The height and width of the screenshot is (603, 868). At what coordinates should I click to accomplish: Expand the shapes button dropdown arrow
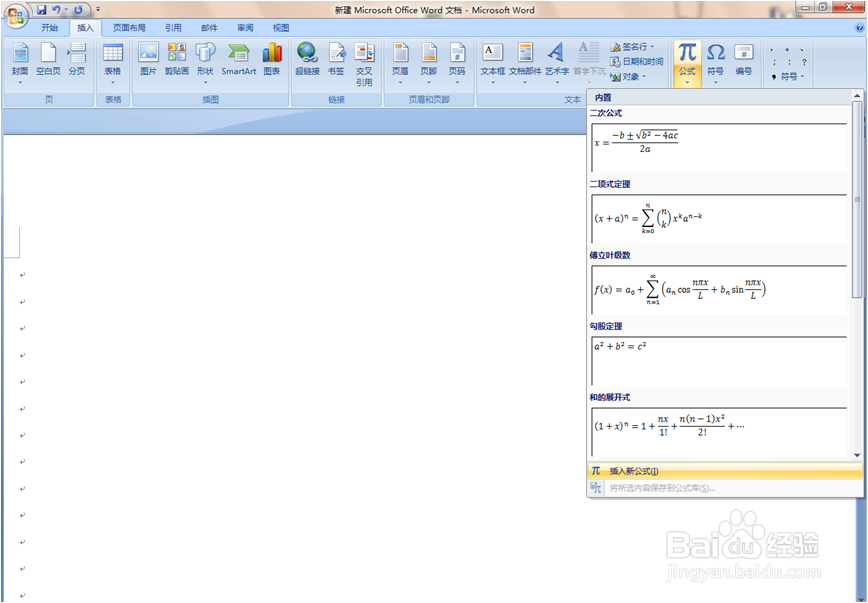(x=205, y=83)
